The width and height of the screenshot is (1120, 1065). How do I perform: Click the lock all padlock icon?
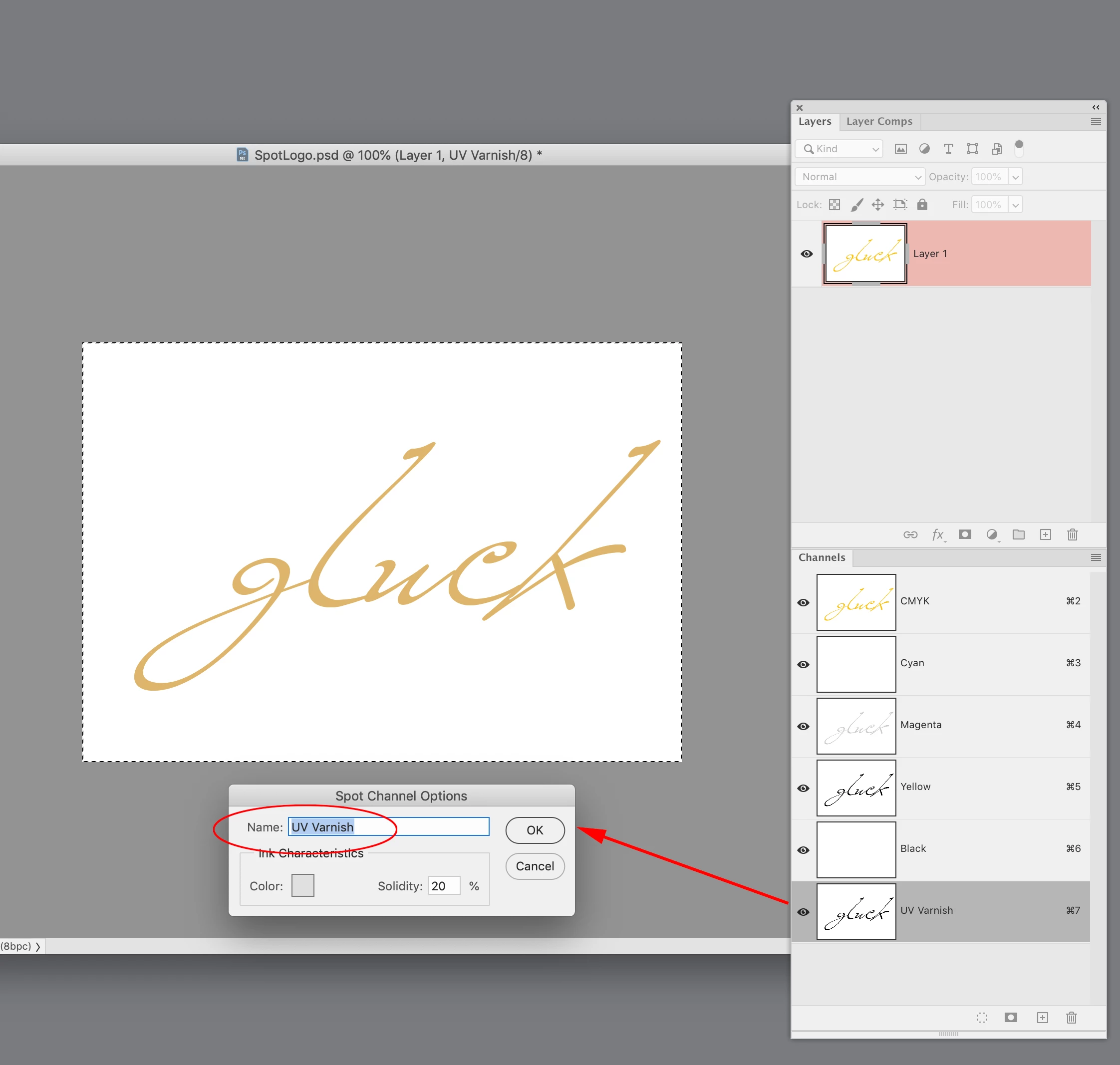[x=922, y=205]
